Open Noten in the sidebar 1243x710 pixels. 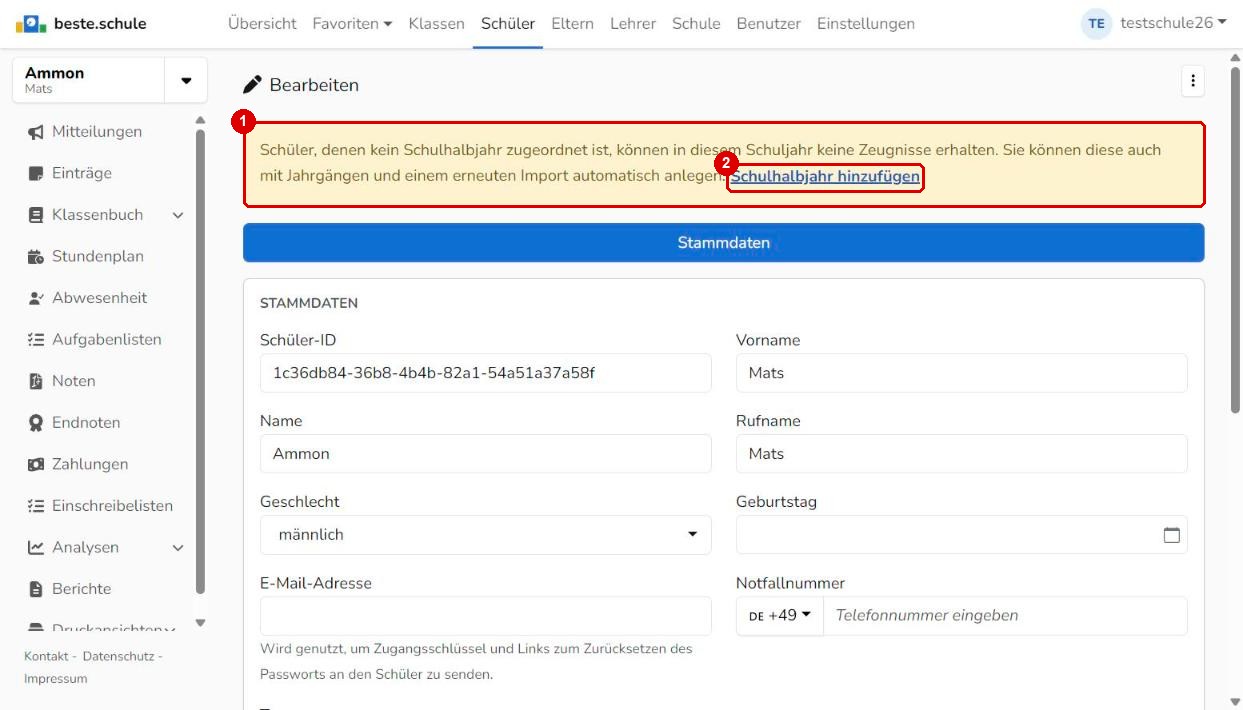[74, 381]
